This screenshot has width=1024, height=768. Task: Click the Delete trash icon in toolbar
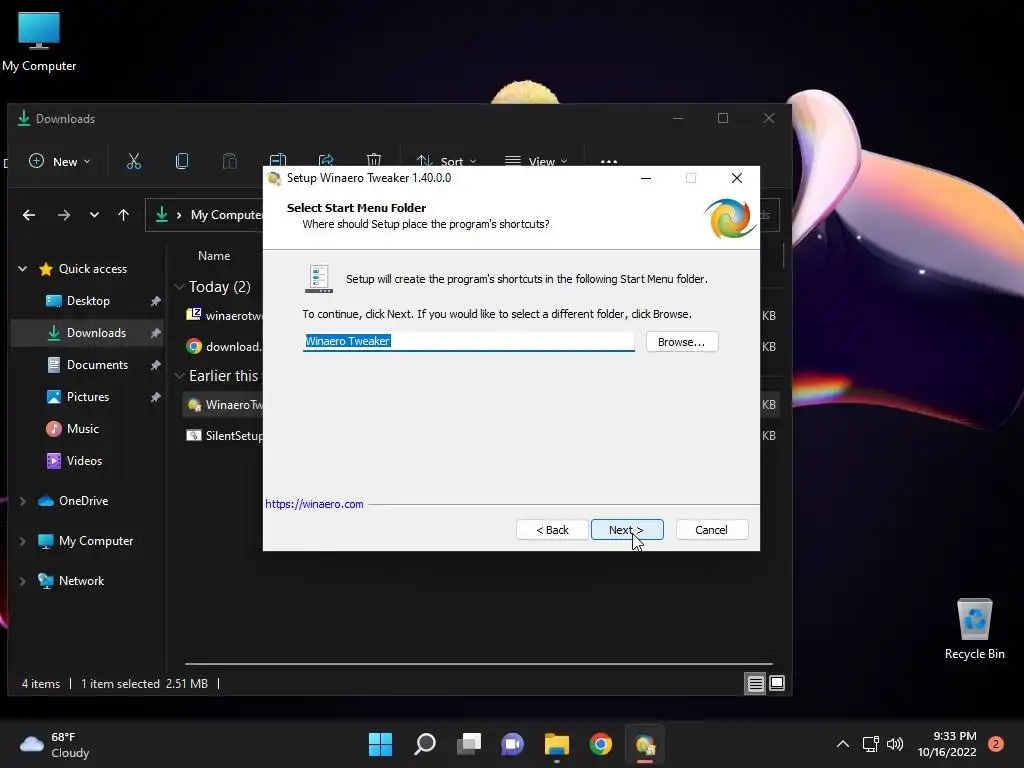tap(374, 160)
